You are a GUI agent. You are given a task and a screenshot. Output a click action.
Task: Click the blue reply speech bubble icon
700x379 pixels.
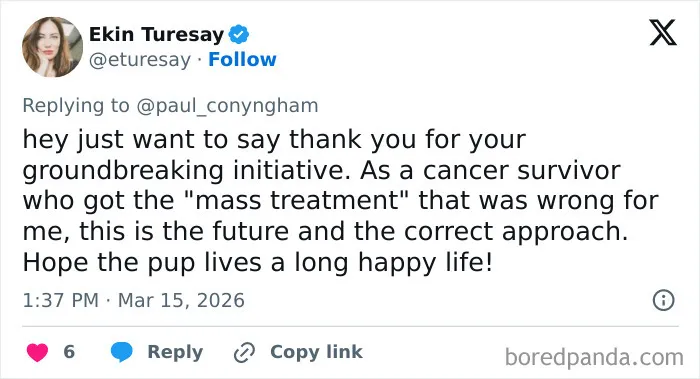[x=121, y=352]
